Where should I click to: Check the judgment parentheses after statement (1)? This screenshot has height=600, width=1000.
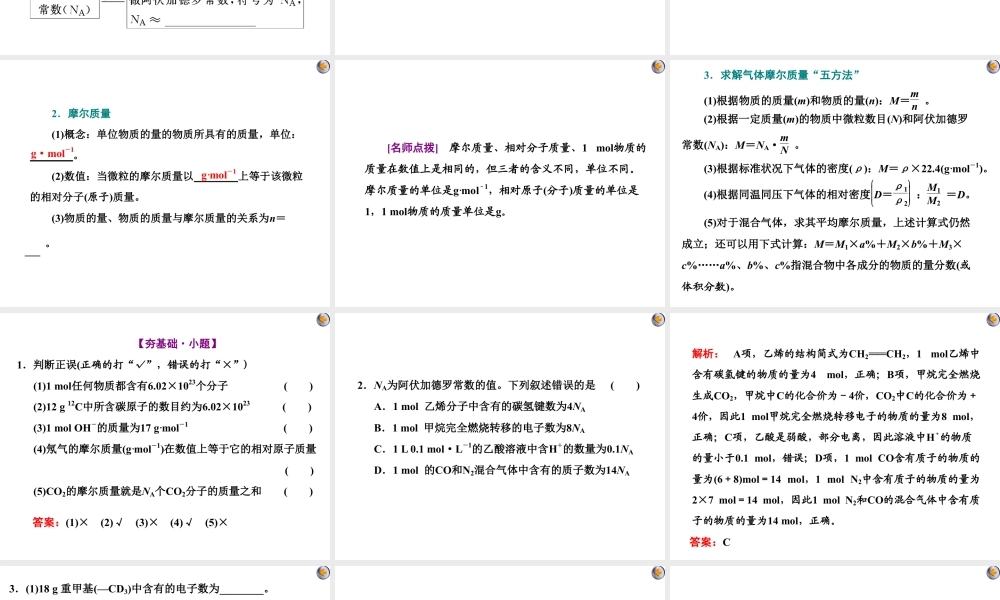(x=297, y=388)
